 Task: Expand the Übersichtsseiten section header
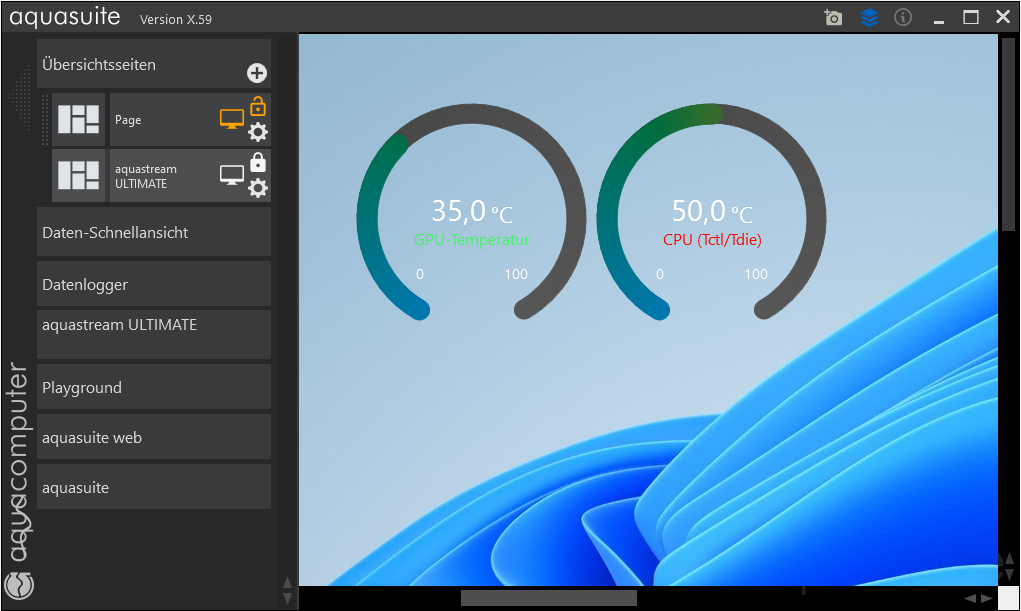[140, 65]
